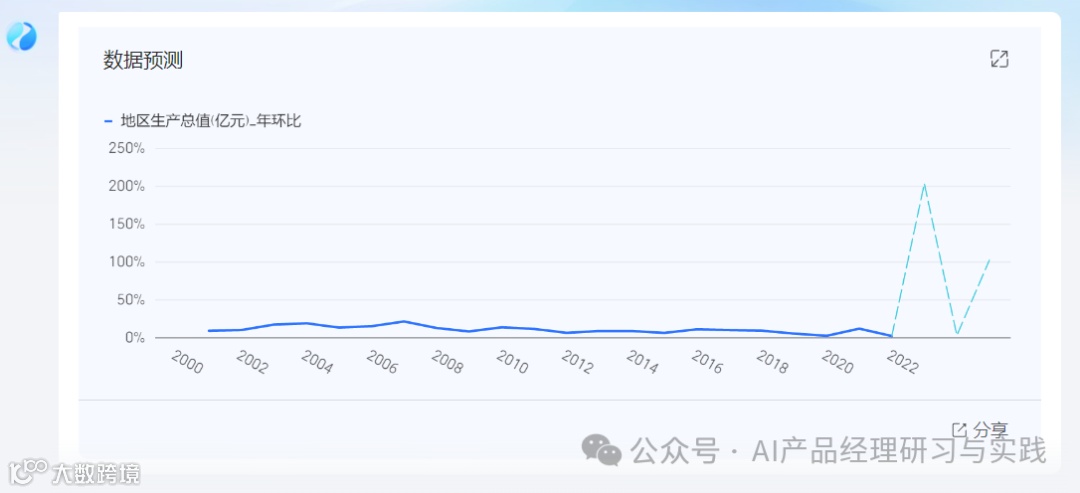Viewport: 1080px width, 493px height.
Task: Click the blue legend line marker
Action: pyautogui.click(x=108, y=122)
